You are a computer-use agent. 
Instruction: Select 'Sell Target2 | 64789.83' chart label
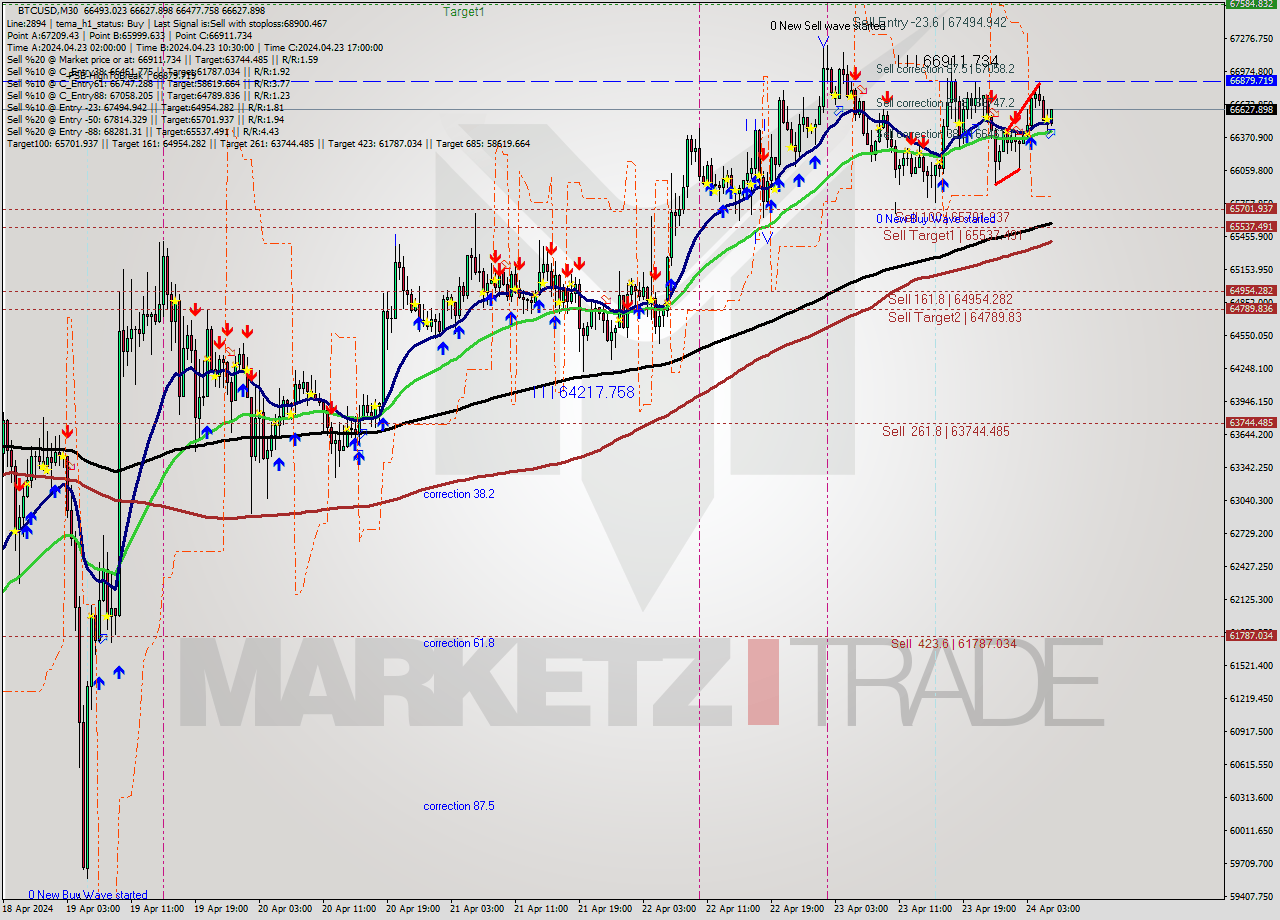point(955,317)
